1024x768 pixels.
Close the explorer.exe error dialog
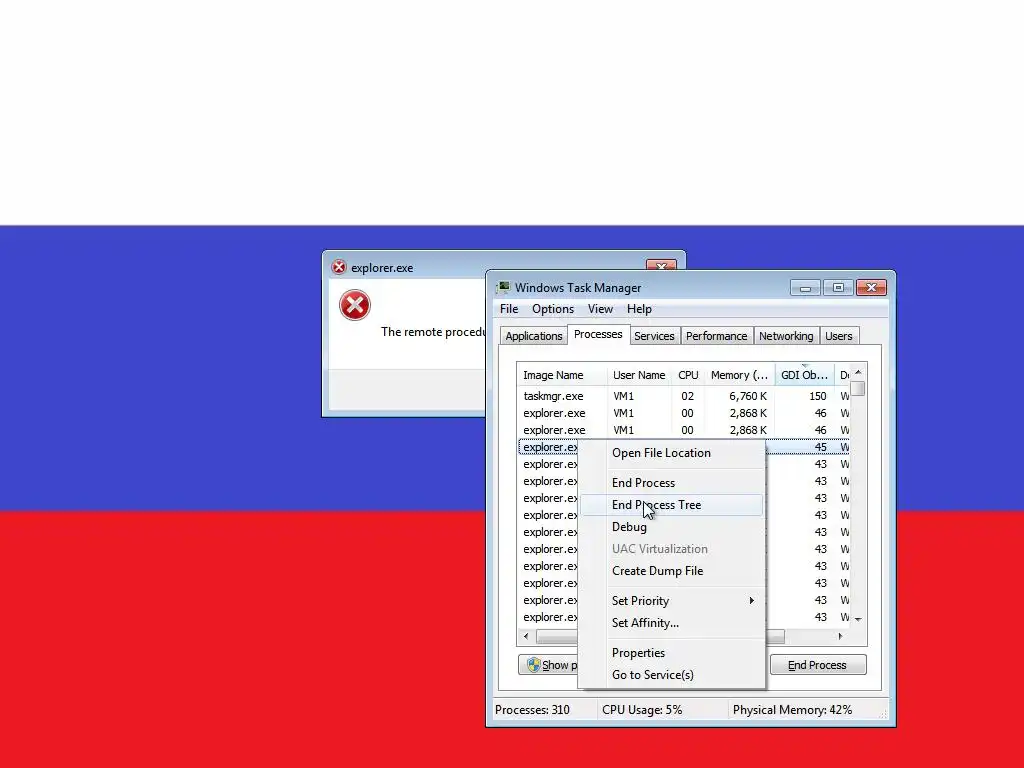point(661,265)
